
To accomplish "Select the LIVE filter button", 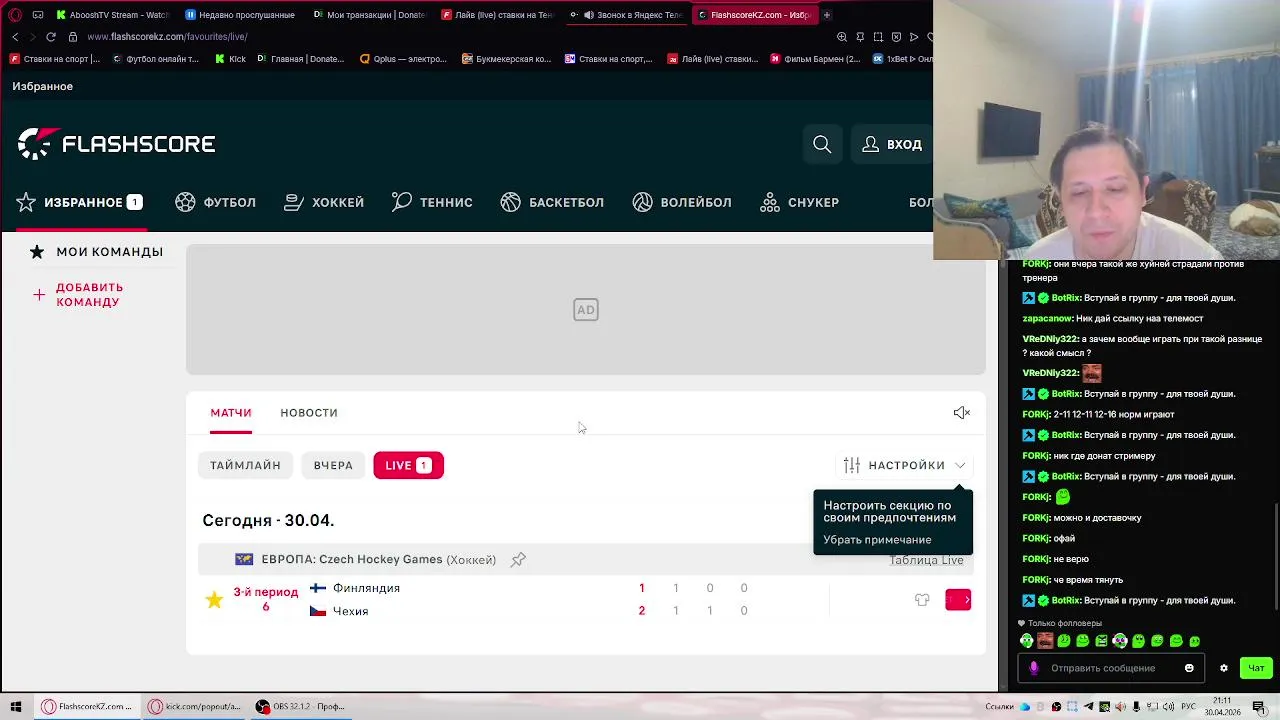I will [x=408, y=465].
